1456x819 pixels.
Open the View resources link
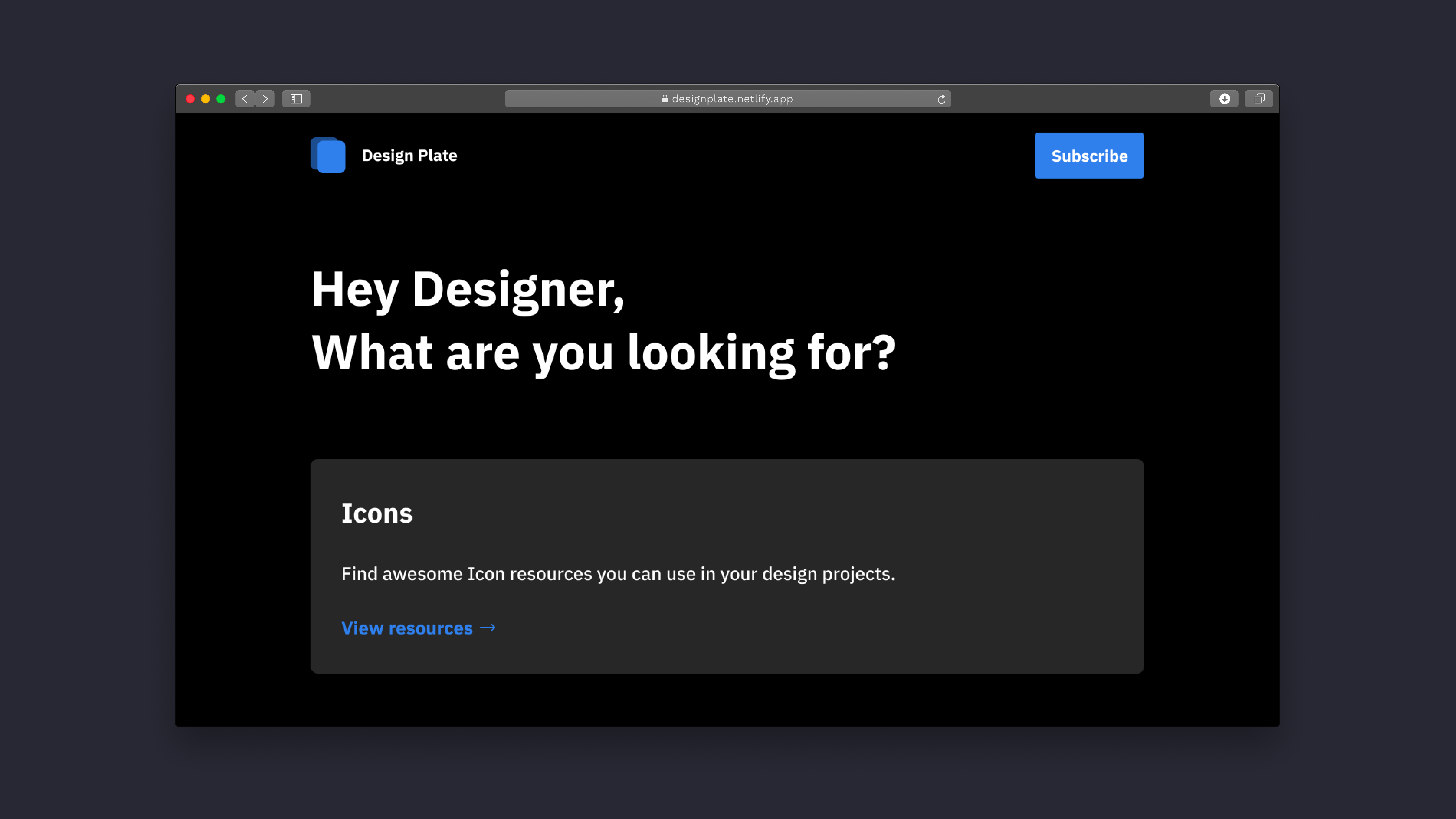point(418,628)
